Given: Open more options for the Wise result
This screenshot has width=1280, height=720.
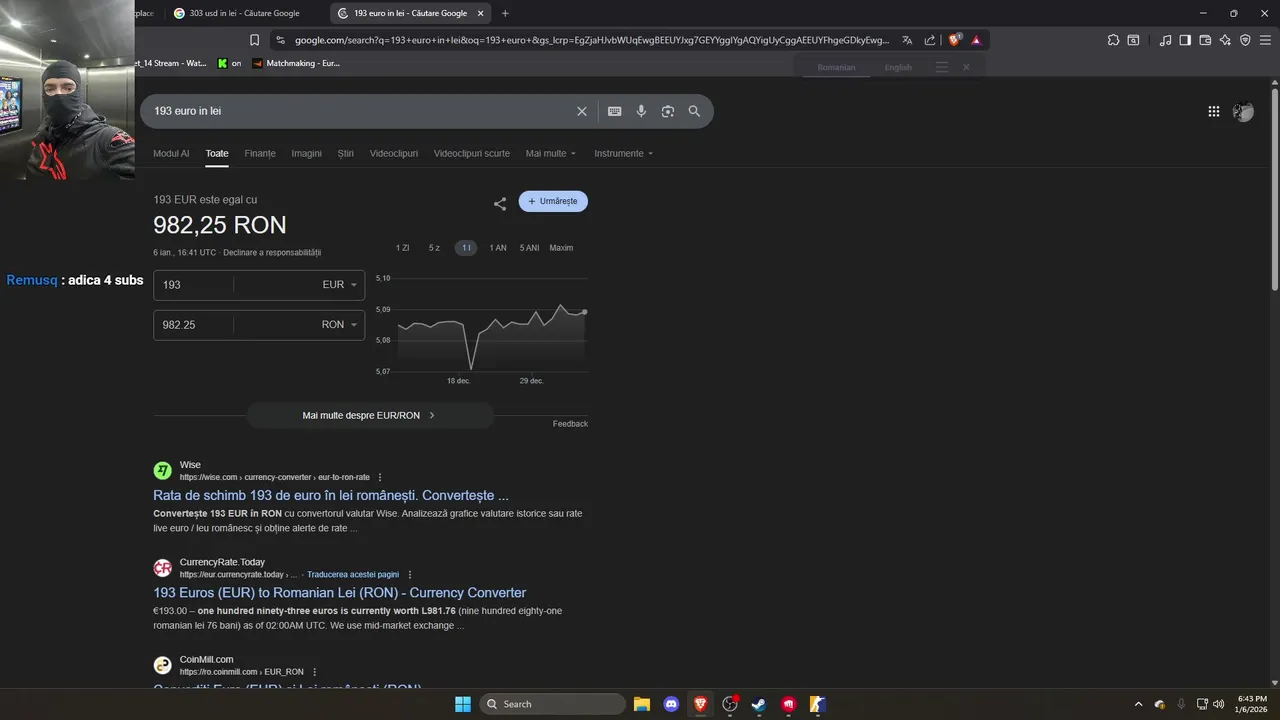Looking at the screenshot, I should coord(380,477).
